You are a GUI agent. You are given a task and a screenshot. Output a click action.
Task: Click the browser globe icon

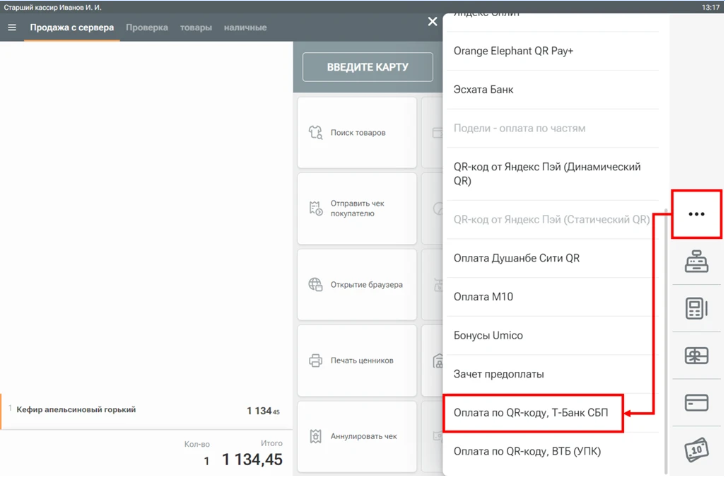click(x=316, y=284)
